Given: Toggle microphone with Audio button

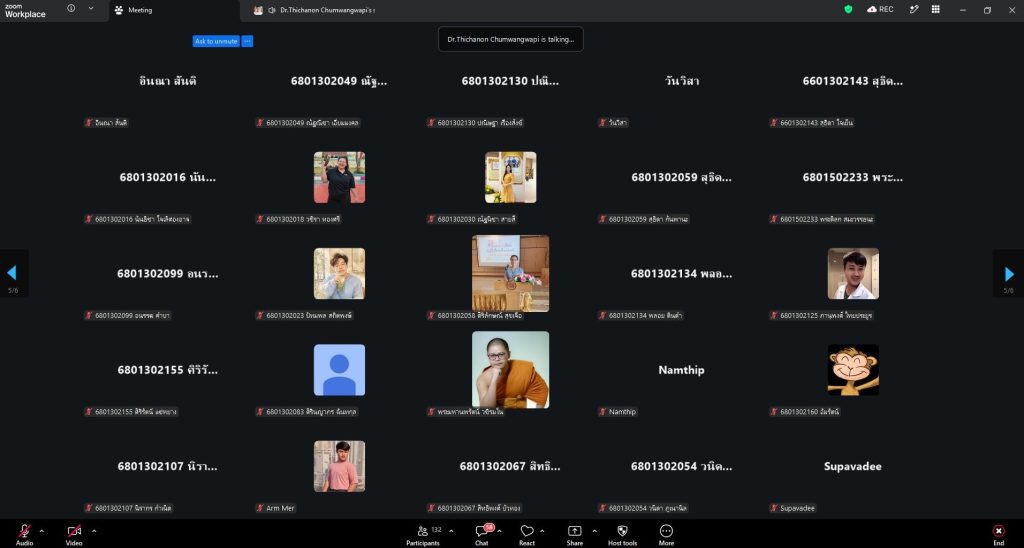Looking at the screenshot, I should (x=24, y=534).
